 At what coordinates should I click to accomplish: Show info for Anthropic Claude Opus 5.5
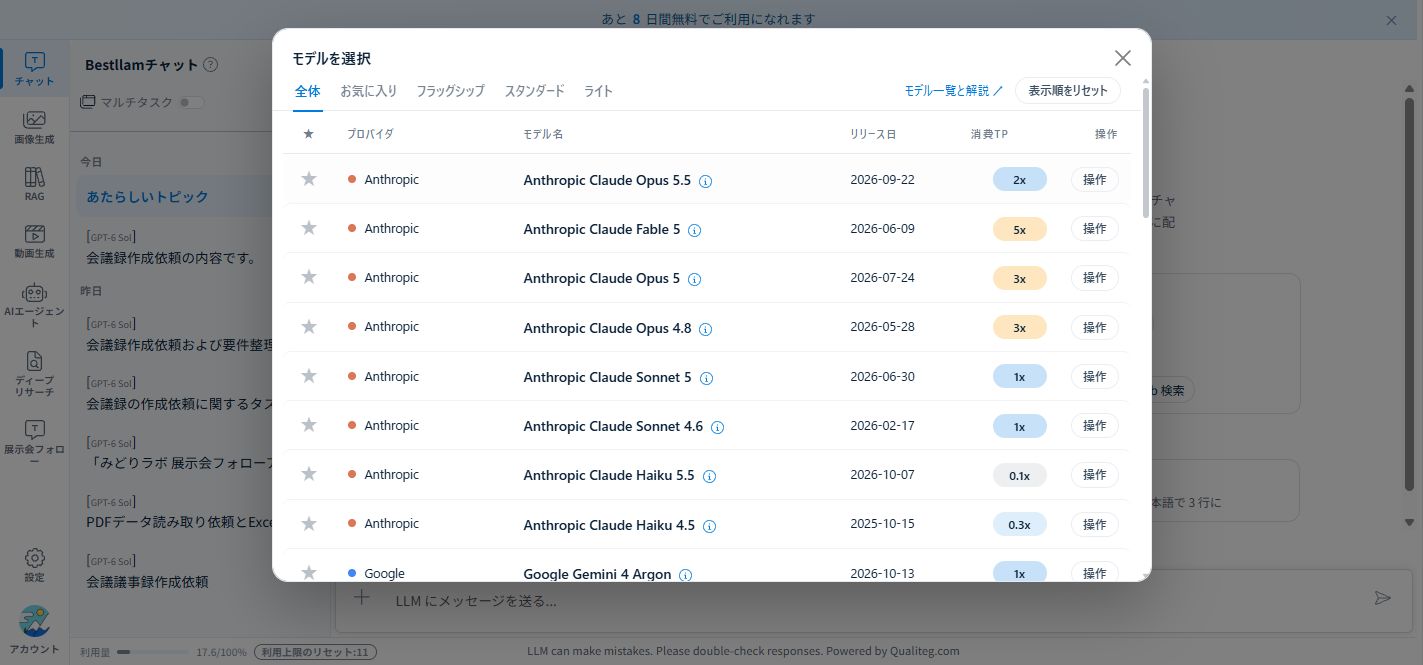point(705,181)
